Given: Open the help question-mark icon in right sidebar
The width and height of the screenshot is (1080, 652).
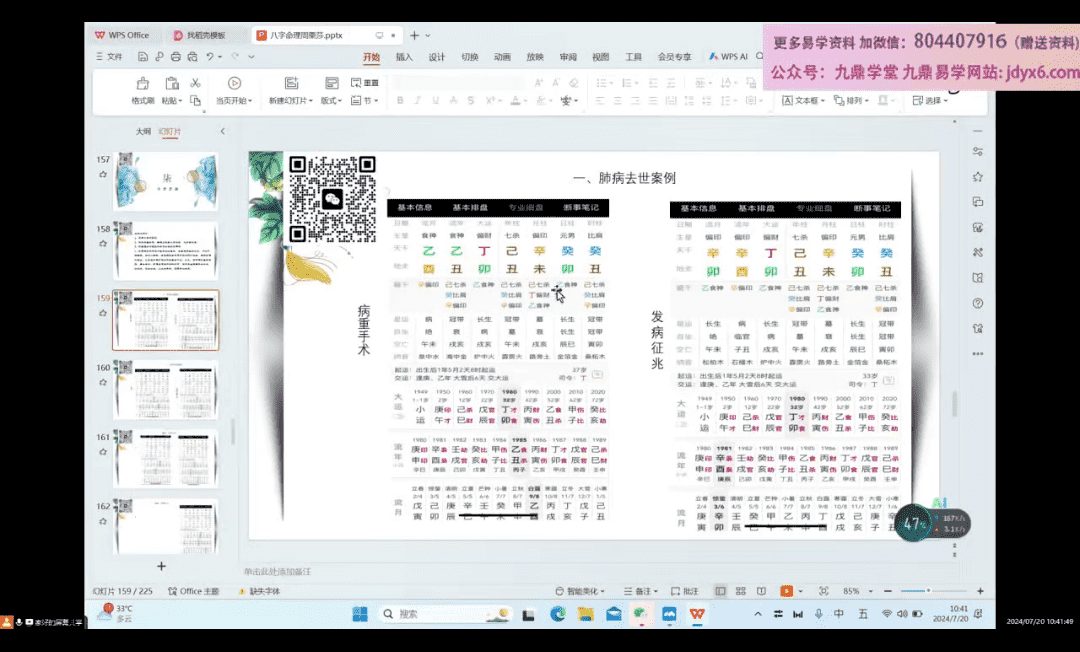Looking at the screenshot, I should pyautogui.click(x=977, y=303).
